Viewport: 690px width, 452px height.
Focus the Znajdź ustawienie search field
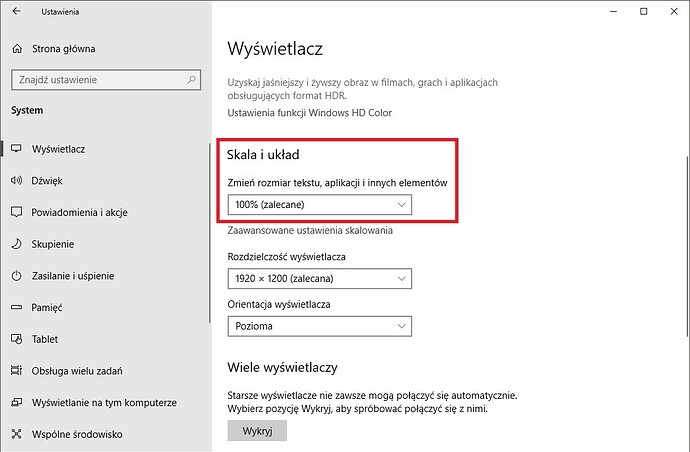click(x=106, y=80)
